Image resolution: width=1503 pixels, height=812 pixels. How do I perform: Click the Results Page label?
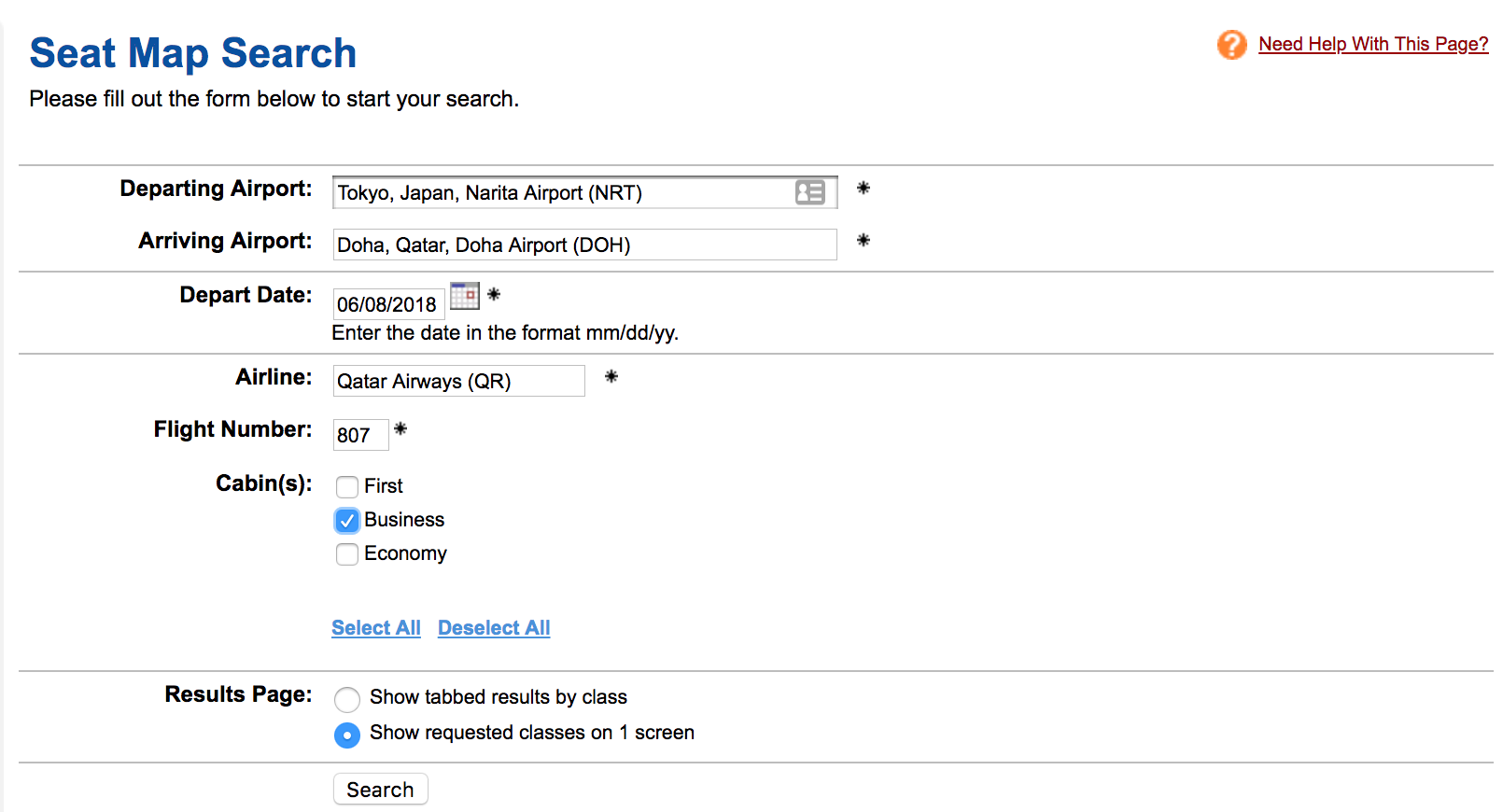(x=238, y=694)
